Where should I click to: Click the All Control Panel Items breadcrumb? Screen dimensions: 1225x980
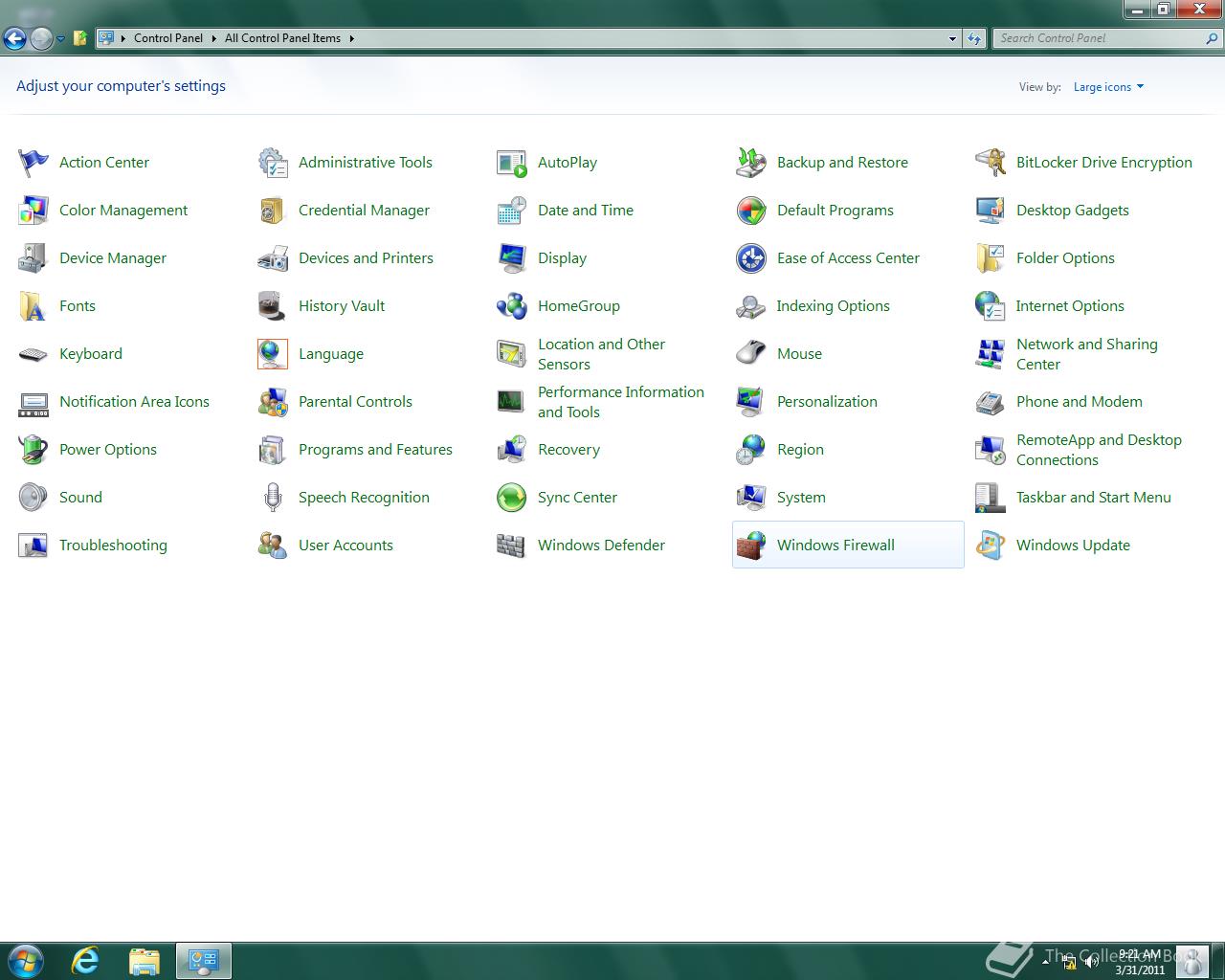[x=282, y=38]
